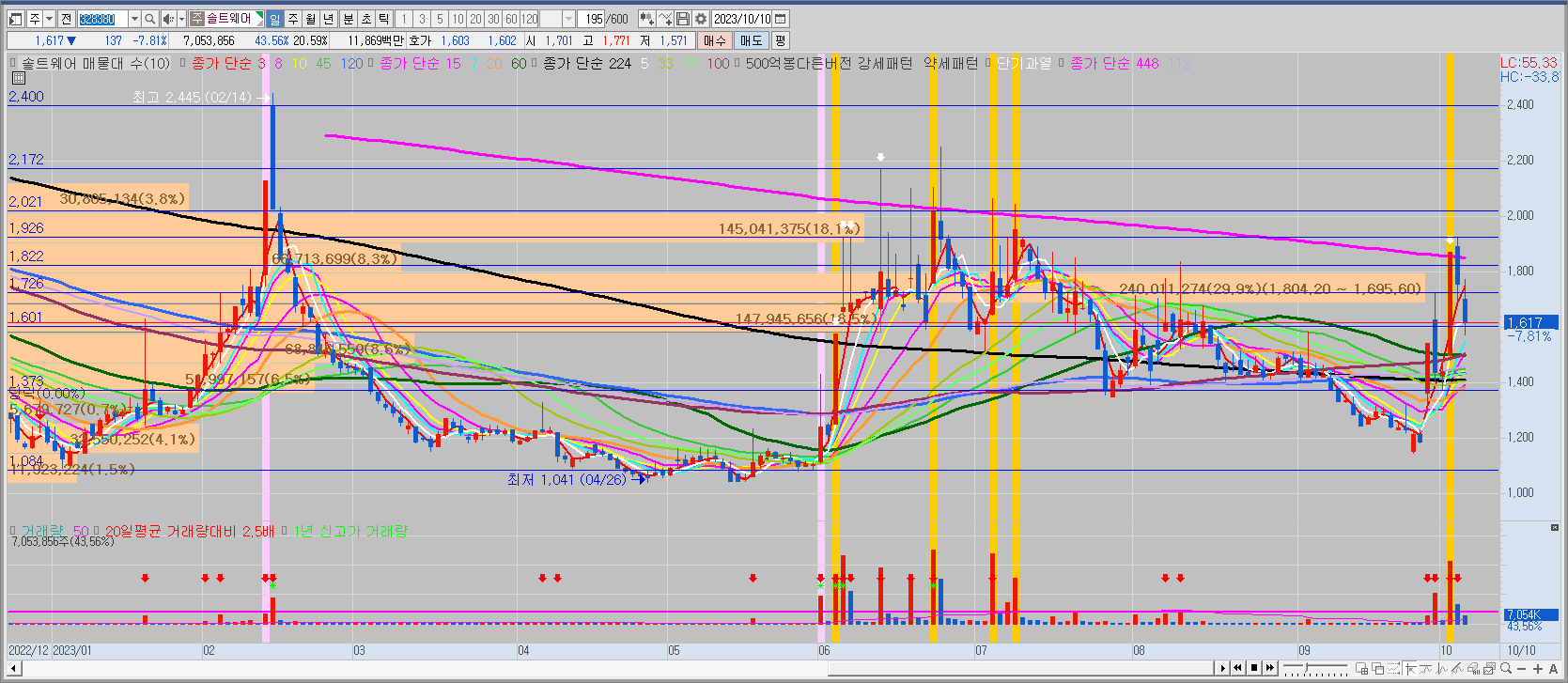1568x683 pixels.
Task: Open the empty interval combo box dropdown
Action: point(568,19)
